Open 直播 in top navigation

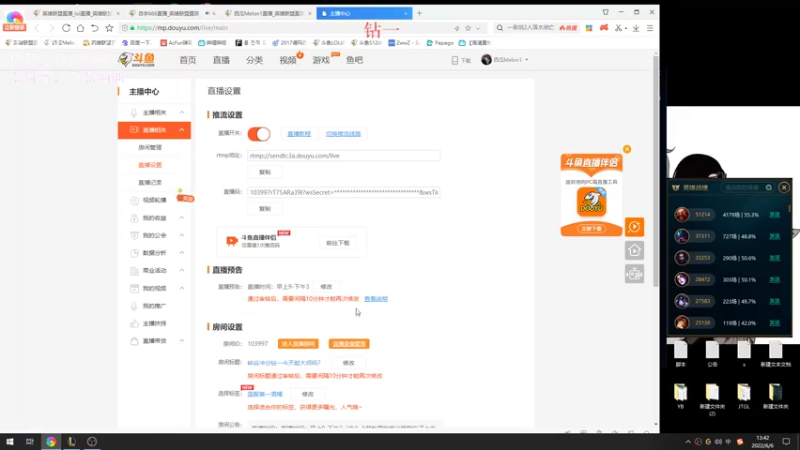pyautogui.click(x=221, y=60)
